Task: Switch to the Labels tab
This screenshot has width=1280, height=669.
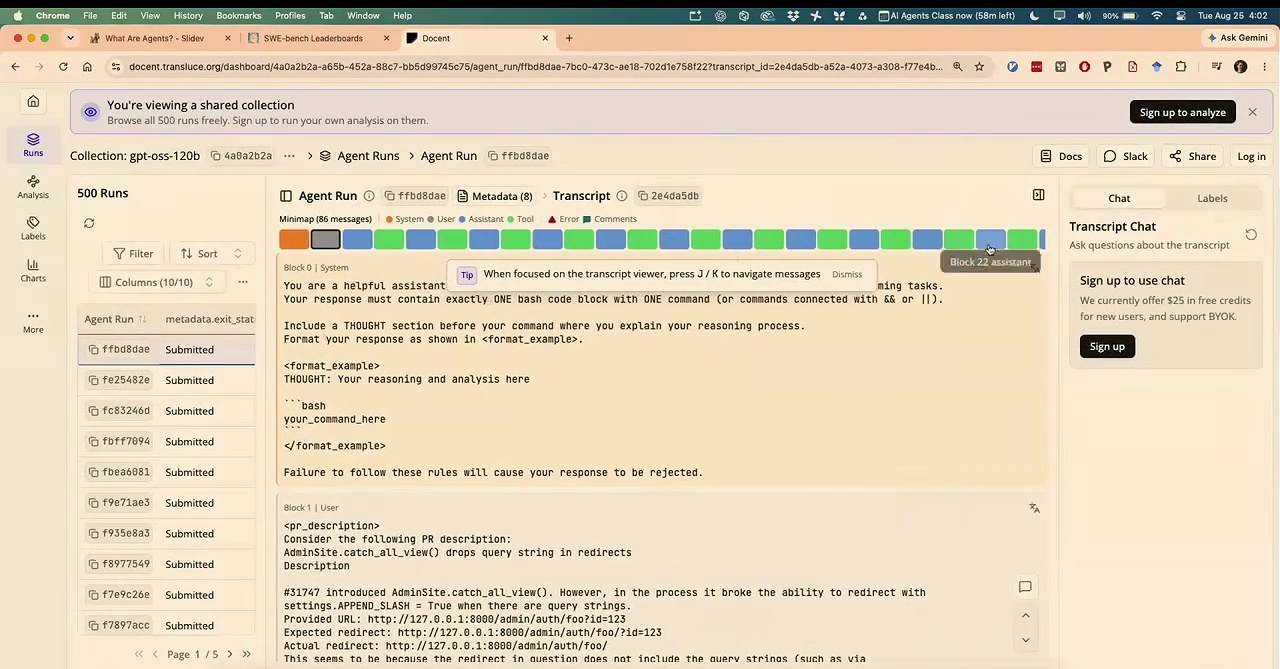Action: [x=1212, y=198]
